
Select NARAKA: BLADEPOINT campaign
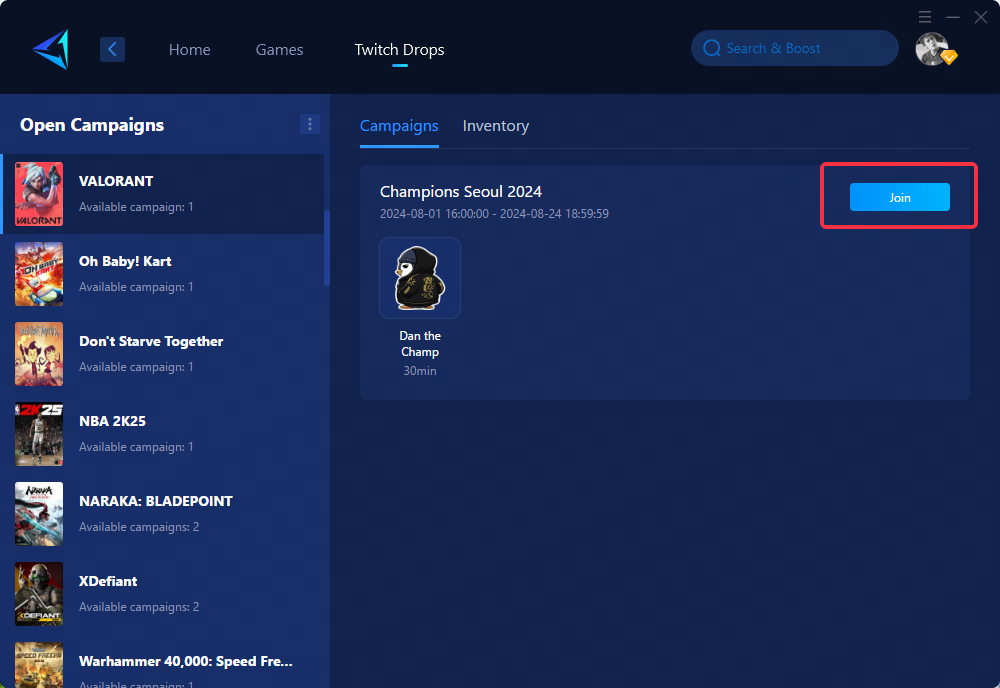pos(163,514)
